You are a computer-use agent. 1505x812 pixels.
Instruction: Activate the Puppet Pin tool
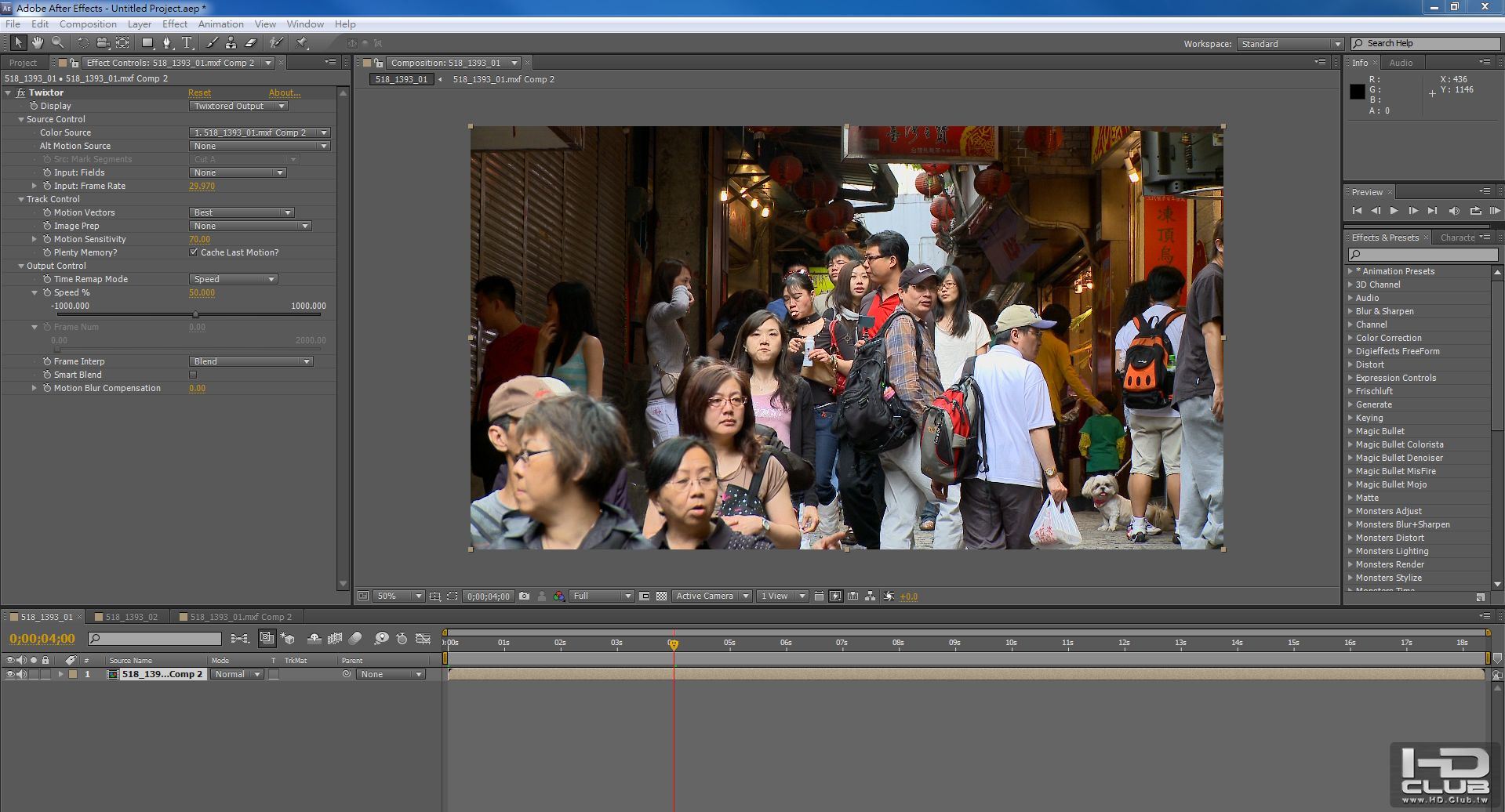coord(302,43)
